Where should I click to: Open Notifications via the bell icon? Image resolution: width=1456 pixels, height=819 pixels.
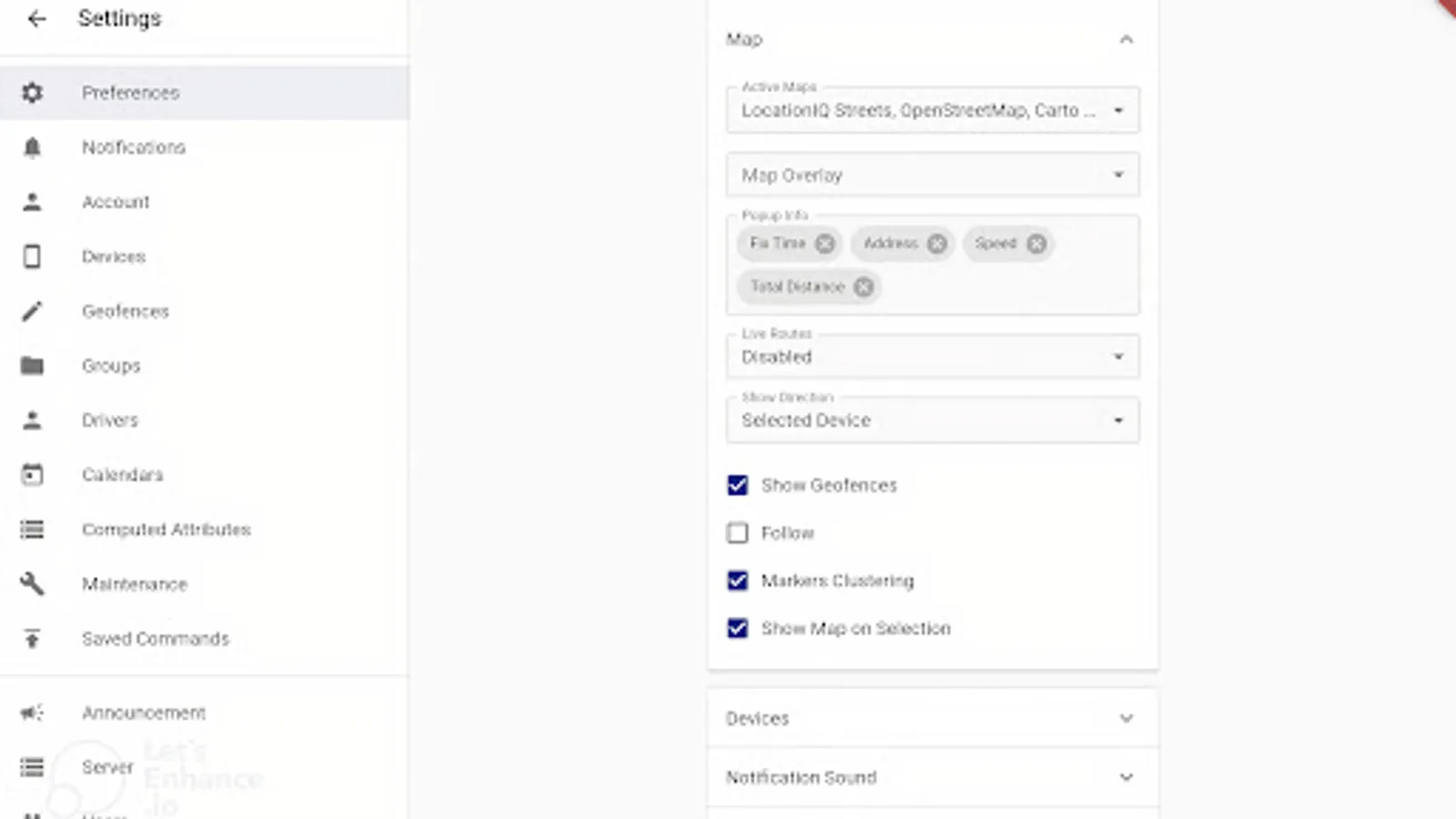click(x=33, y=147)
